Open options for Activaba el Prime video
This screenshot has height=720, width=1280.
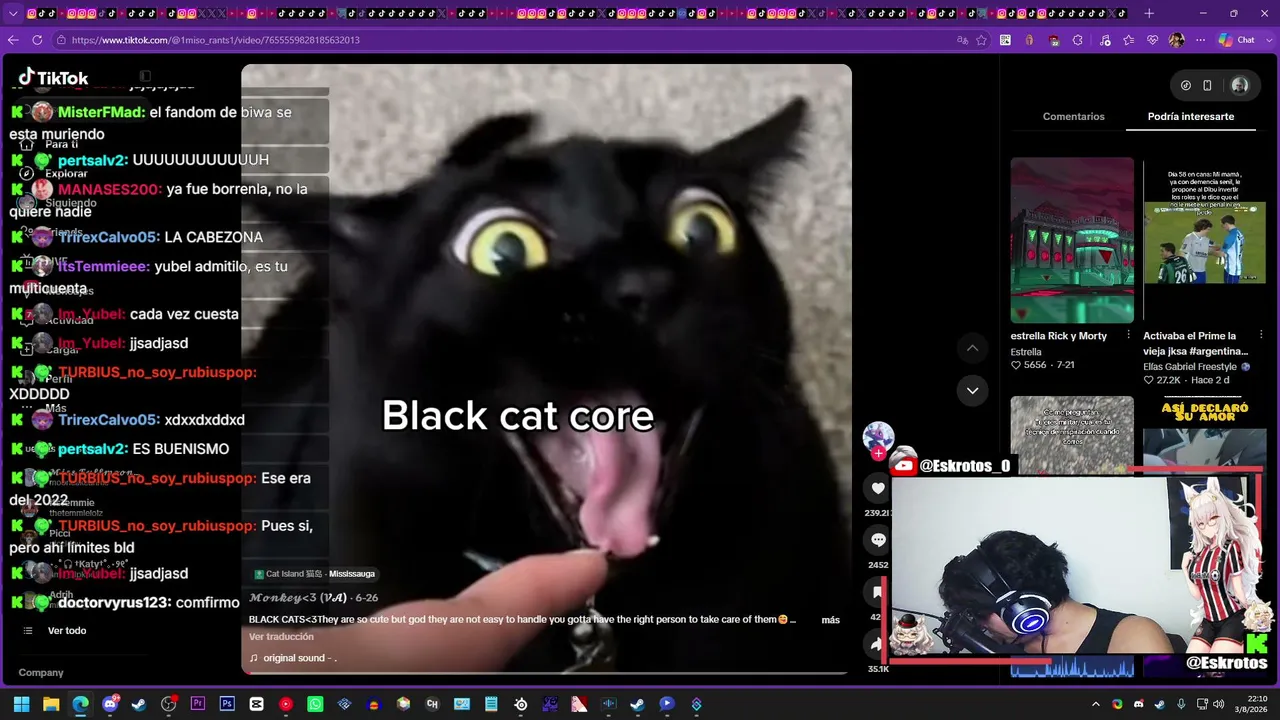click(x=1261, y=335)
